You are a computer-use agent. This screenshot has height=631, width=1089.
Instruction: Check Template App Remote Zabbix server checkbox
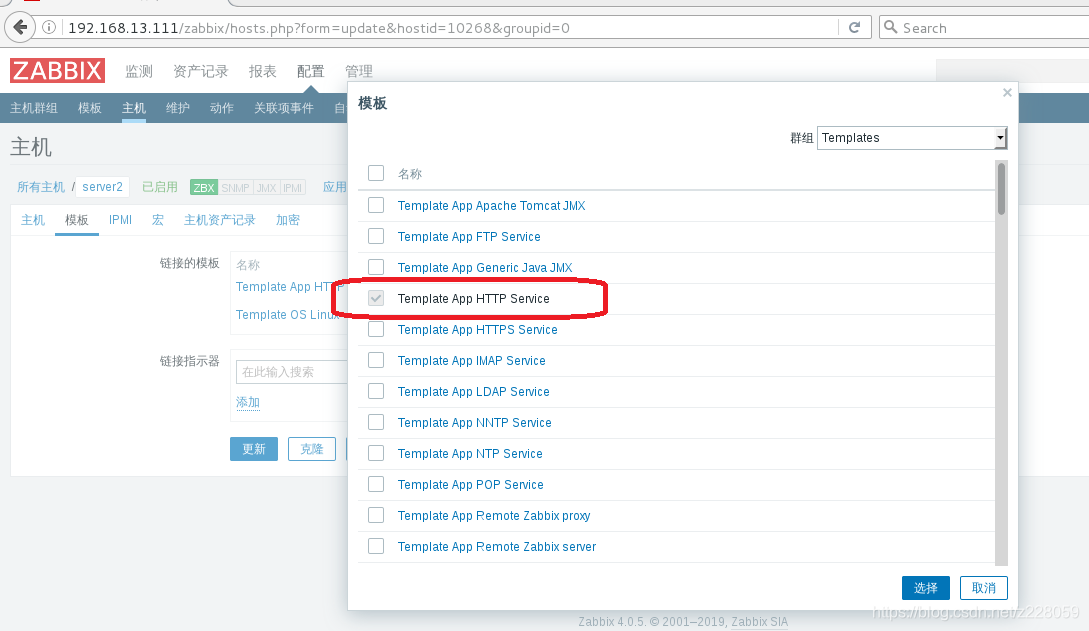coord(376,546)
